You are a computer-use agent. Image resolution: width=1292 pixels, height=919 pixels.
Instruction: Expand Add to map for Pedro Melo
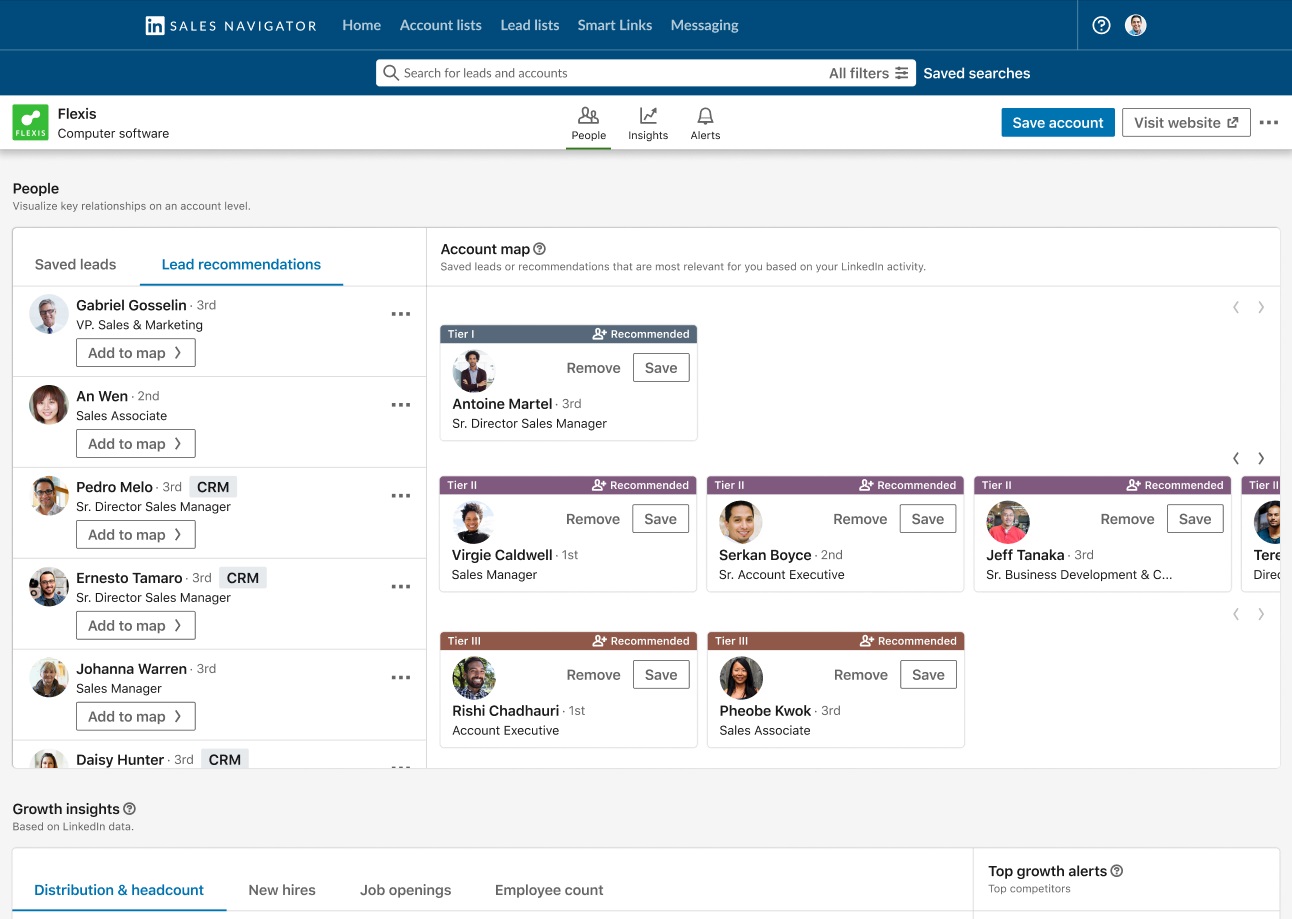(x=136, y=535)
